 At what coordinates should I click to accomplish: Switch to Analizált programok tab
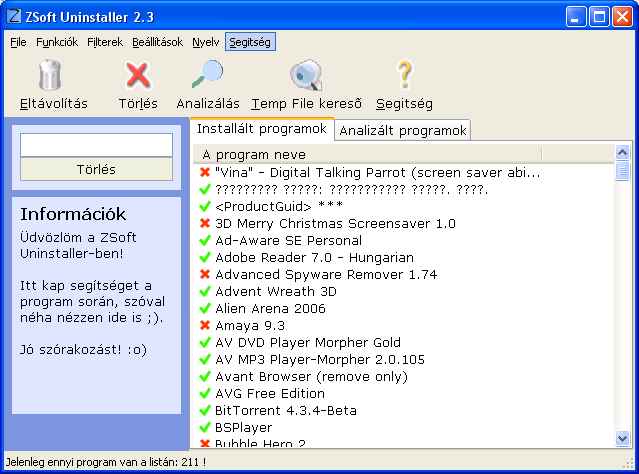(403, 130)
